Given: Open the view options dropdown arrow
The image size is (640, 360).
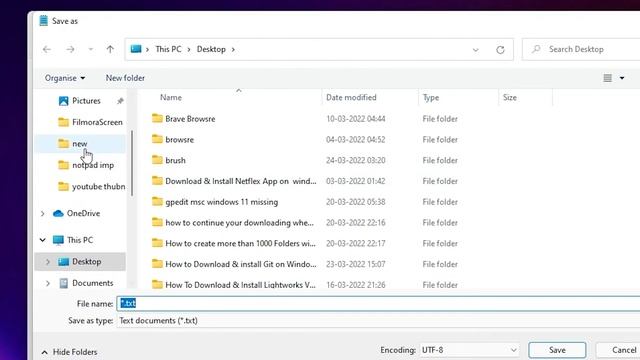Looking at the screenshot, I should [x=622, y=78].
